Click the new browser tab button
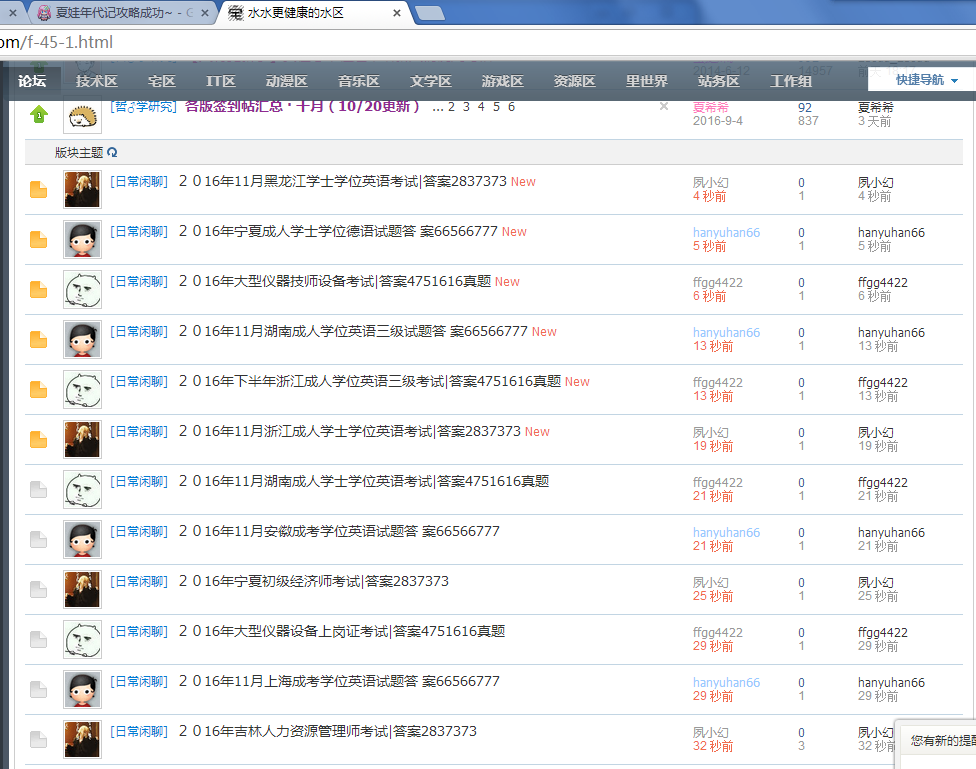The image size is (976, 769). pos(429,13)
